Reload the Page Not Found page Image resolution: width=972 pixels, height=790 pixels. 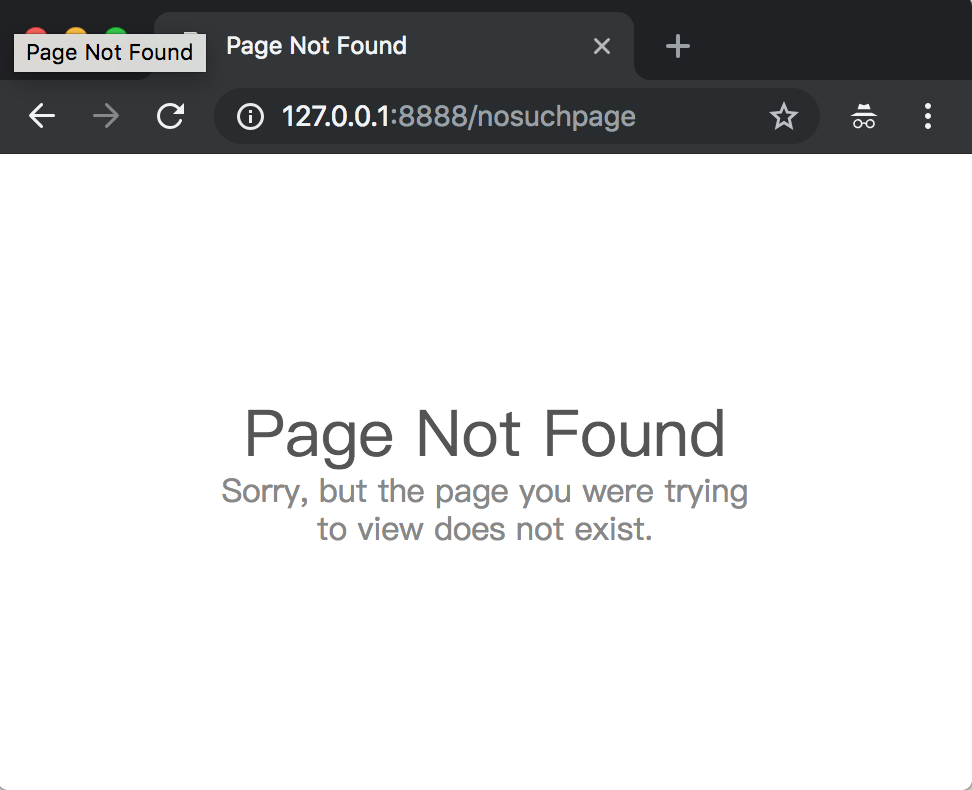coord(170,117)
